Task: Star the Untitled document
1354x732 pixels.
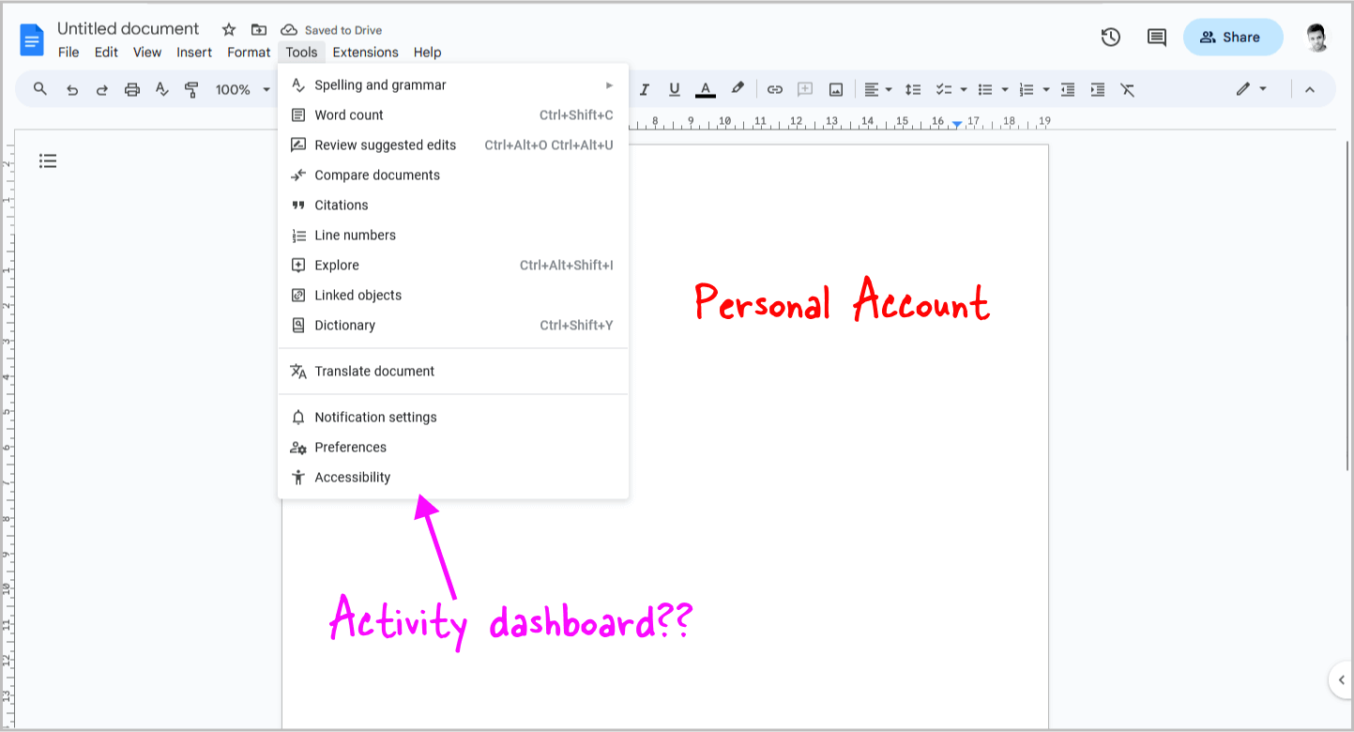Action: pos(229,30)
